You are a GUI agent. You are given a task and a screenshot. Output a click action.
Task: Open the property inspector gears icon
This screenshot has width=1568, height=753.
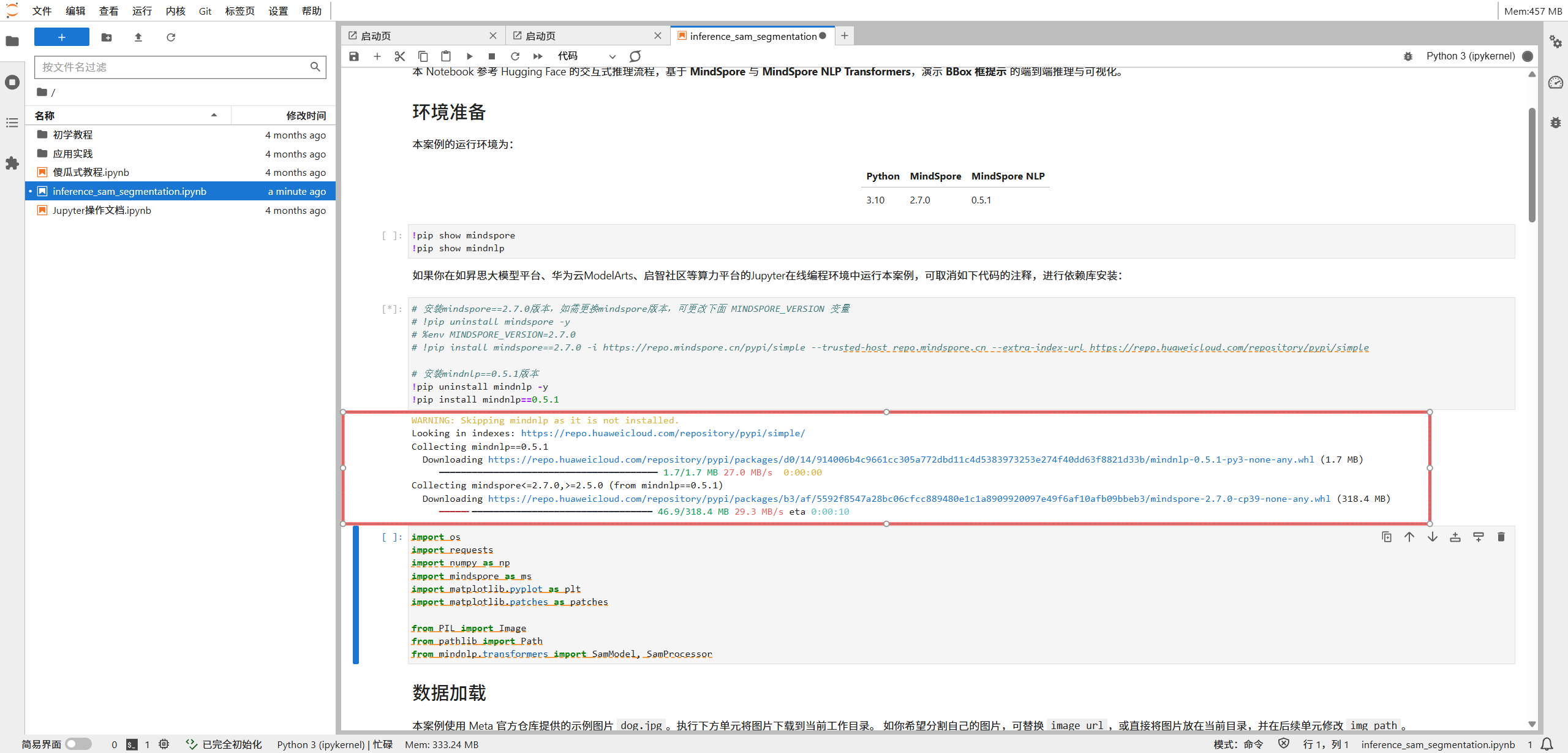coord(1556,41)
